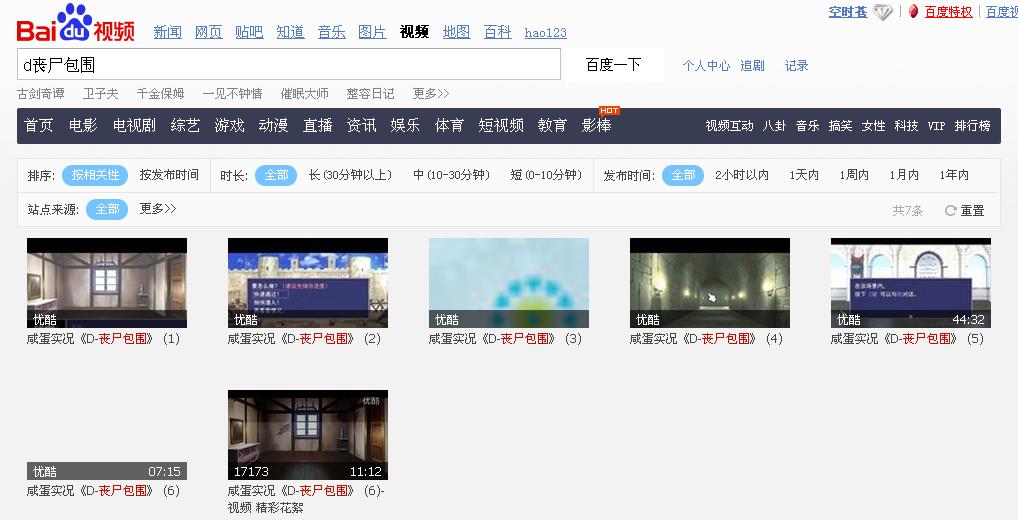Open the 网页 link in top navigation

pyautogui.click(x=208, y=32)
